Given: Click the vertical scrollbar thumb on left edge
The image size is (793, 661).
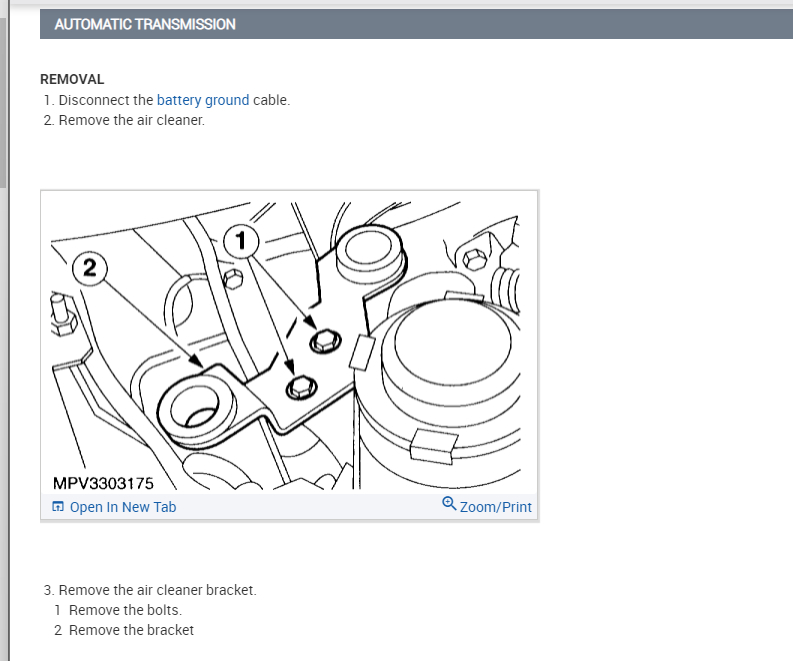Looking at the screenshot, I should pyautogui.click(x=3, y=101).
